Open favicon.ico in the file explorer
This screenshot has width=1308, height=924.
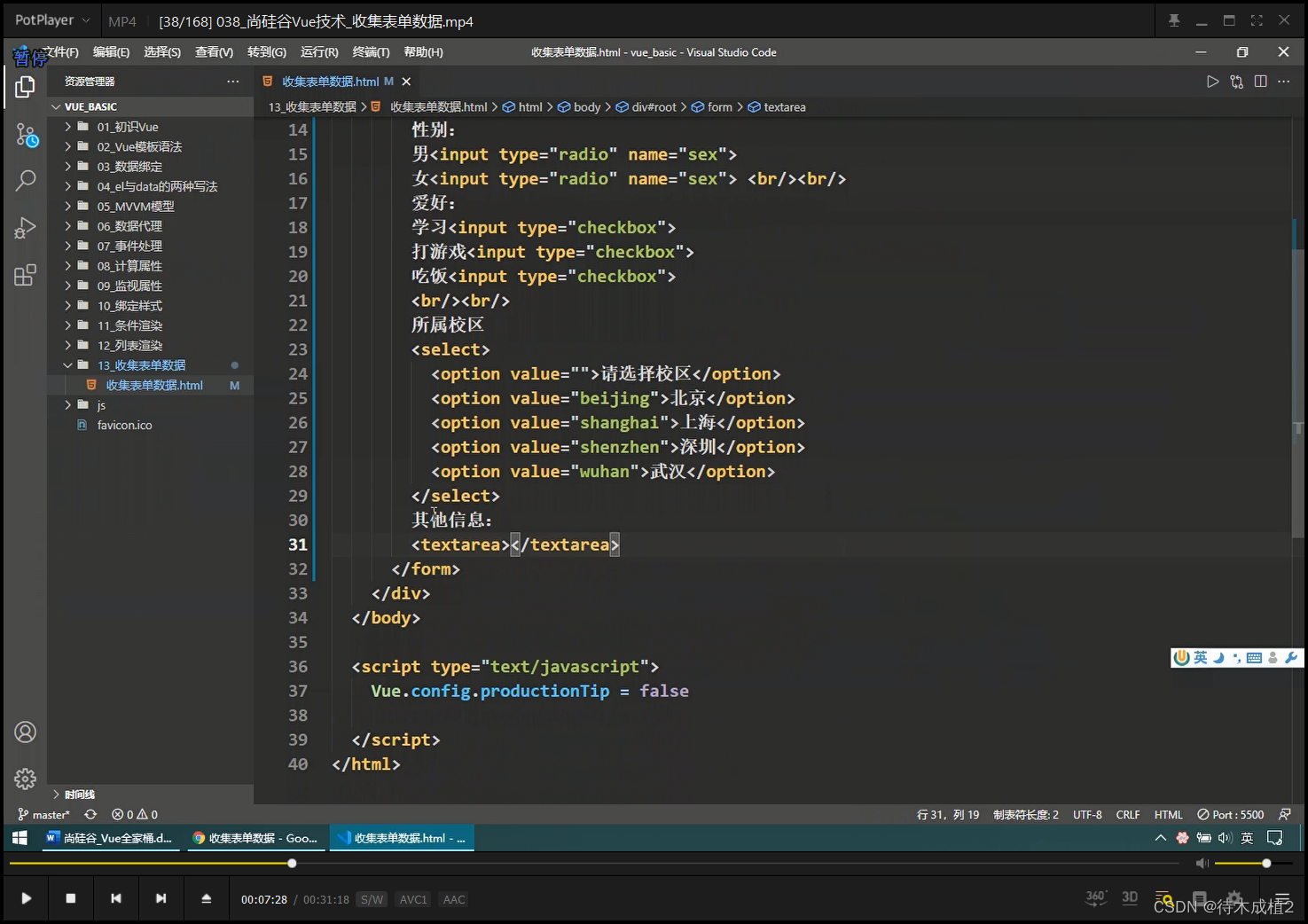(124, 425)
